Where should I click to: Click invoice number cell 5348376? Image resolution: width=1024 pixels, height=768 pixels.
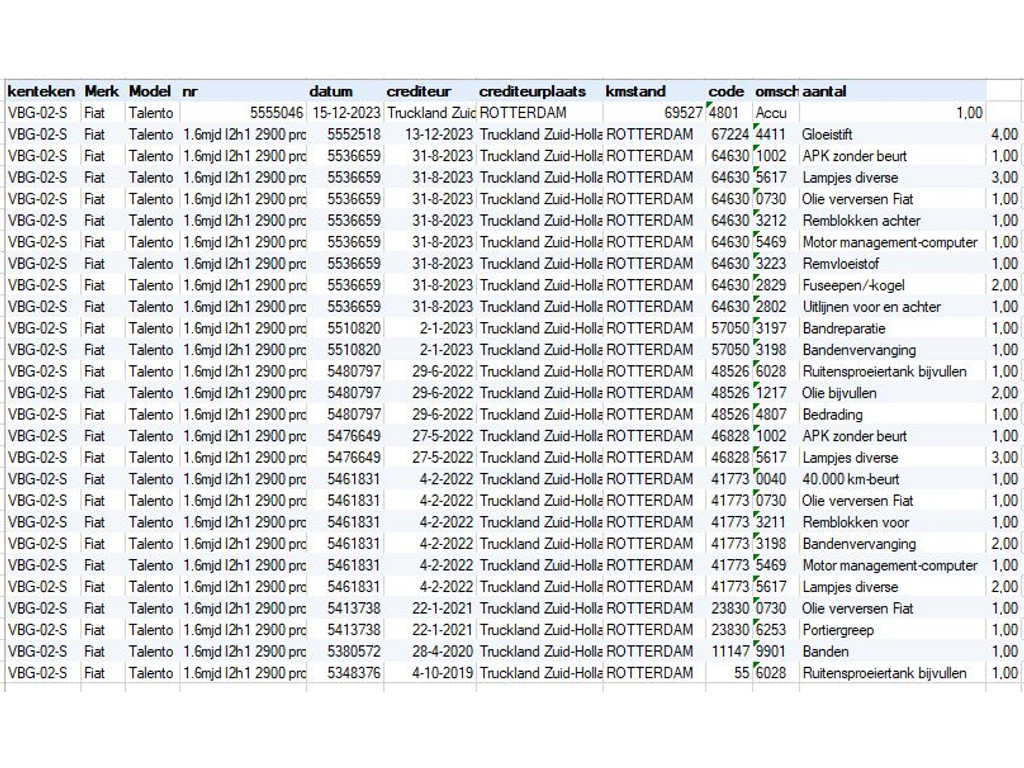tap(345, 673)
